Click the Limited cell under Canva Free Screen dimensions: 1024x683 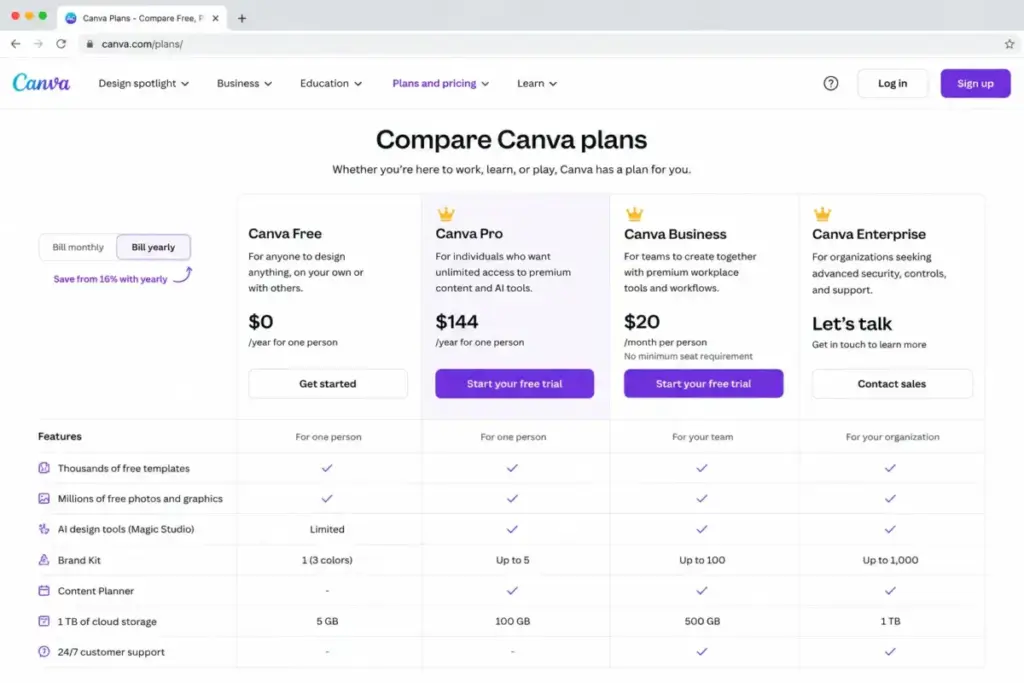pyautogui.click(x=327, y=529)
